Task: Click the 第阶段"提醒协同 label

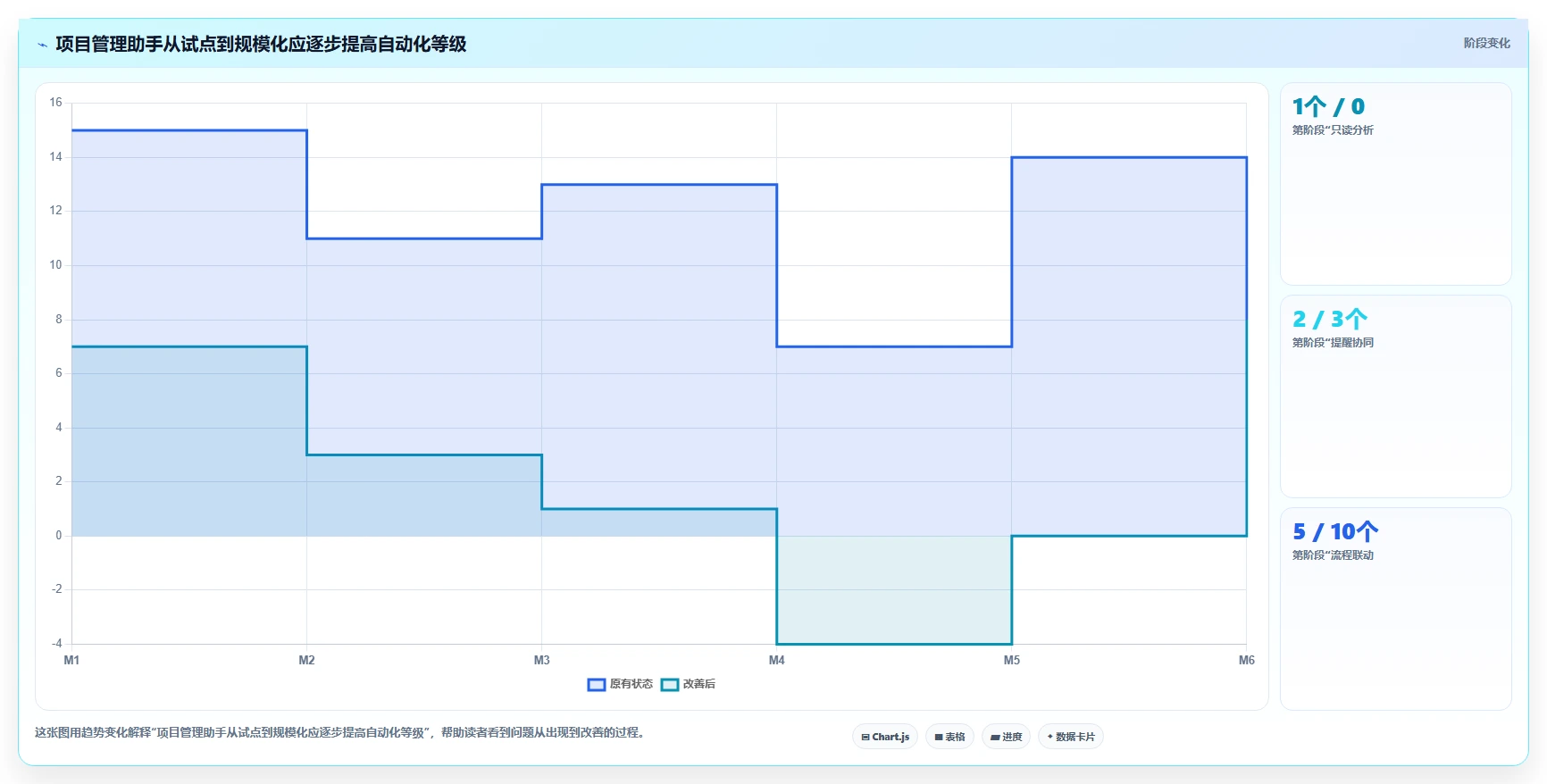Action: click(x=1333, y=343)
